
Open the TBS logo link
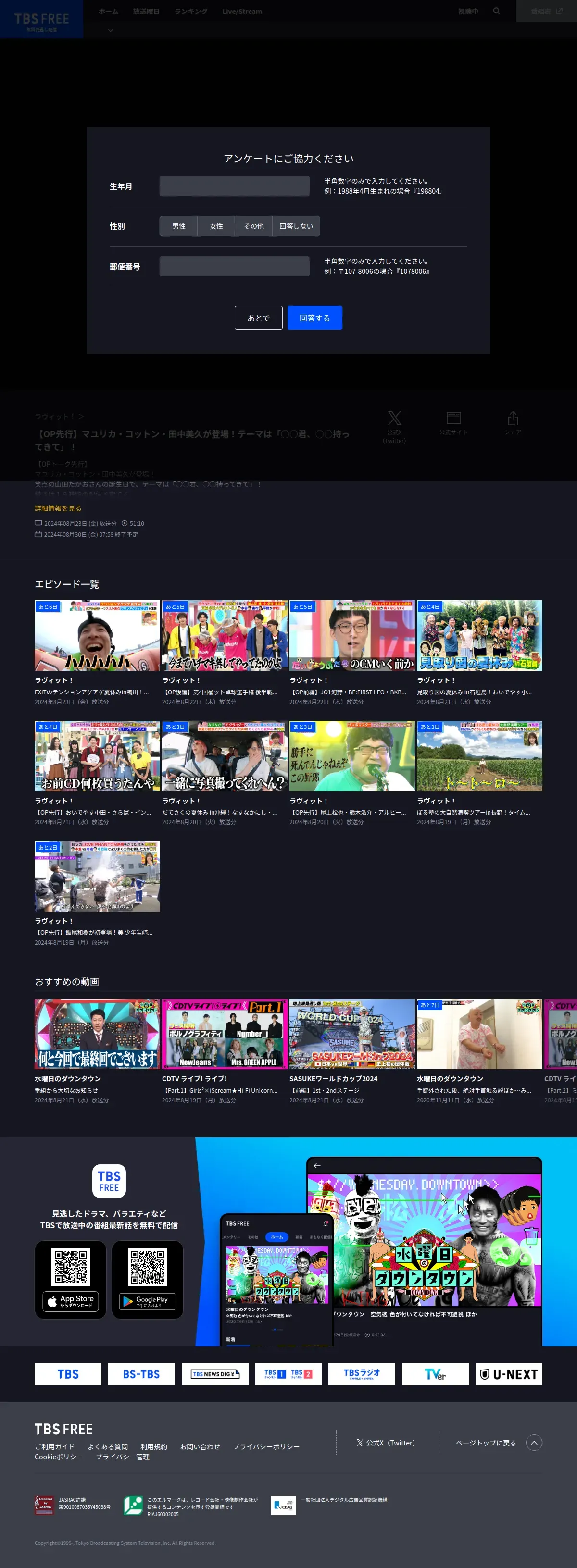click(x=68, y=1374)
